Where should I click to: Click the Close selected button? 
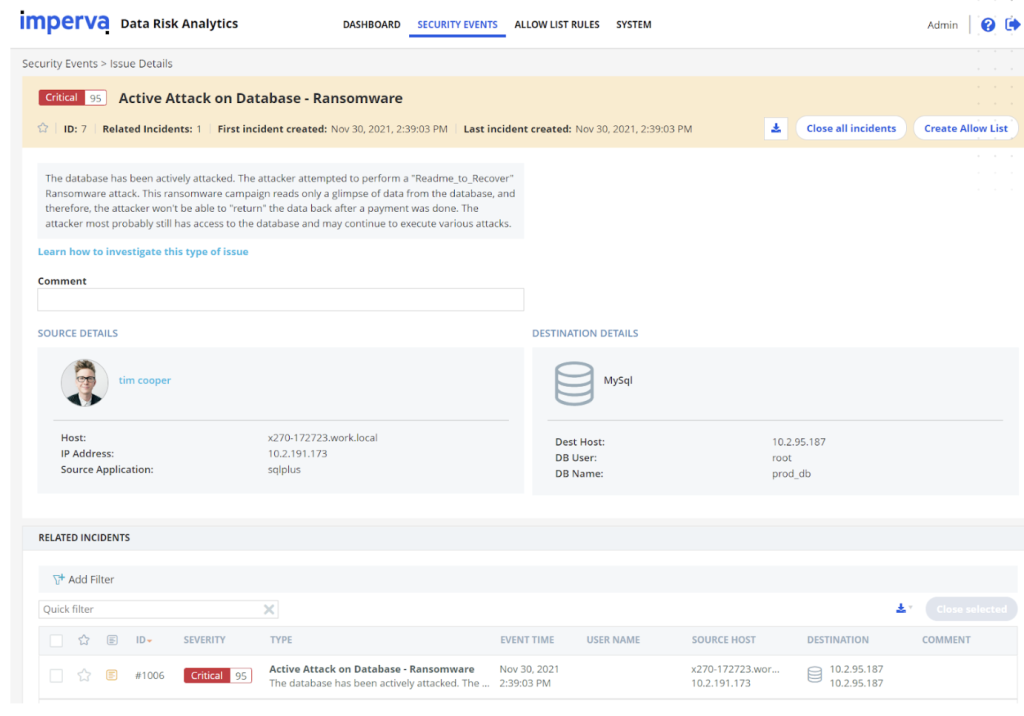971,609
